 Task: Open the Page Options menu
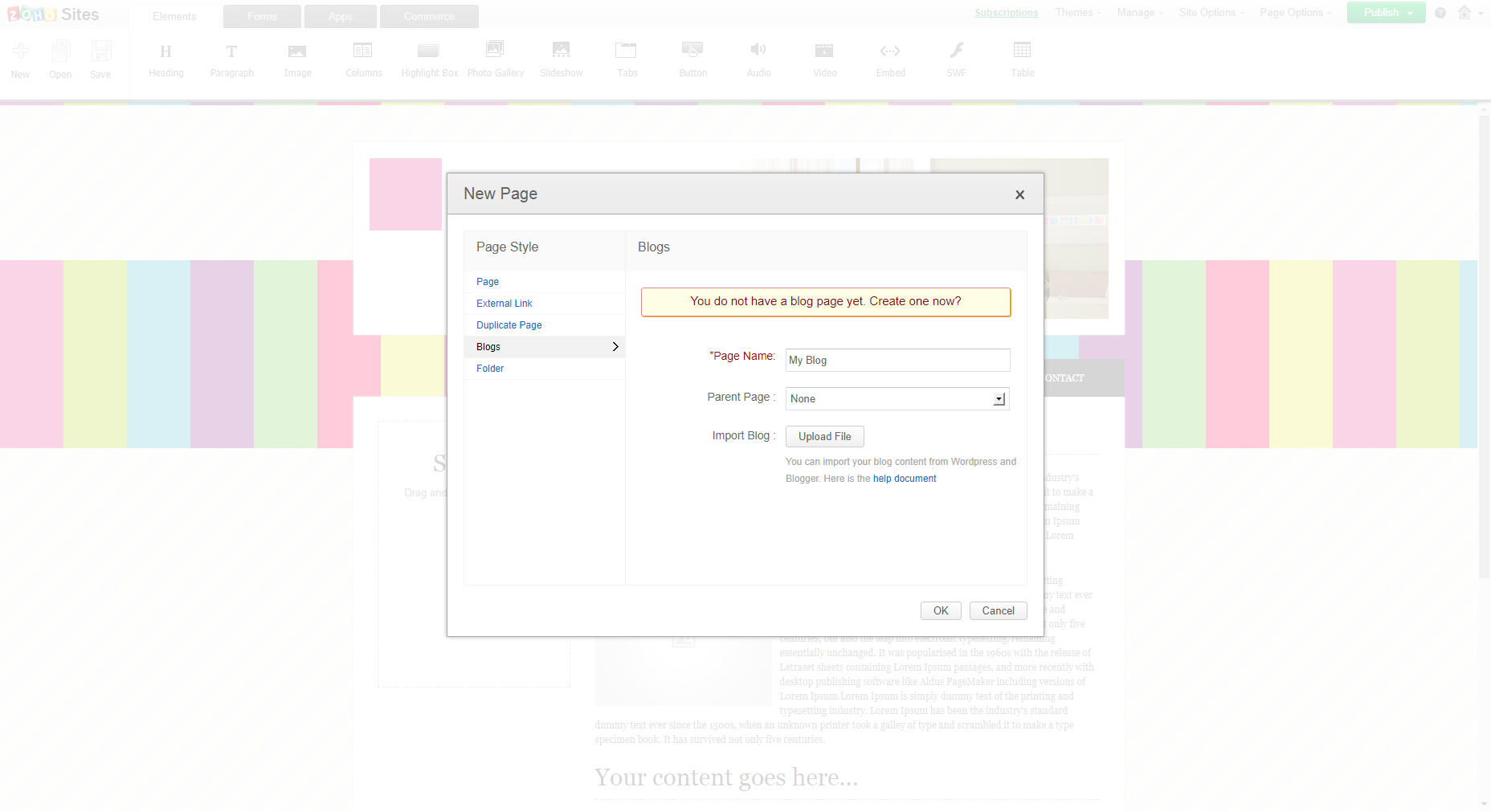[x=1295, y=13]
